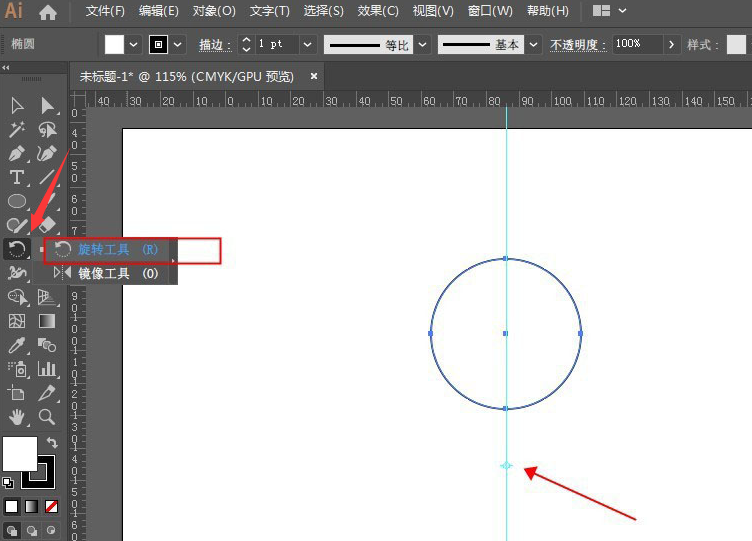The image size is (752, 541).
Task: Swap fill and stroke colors
Action: 52,442
